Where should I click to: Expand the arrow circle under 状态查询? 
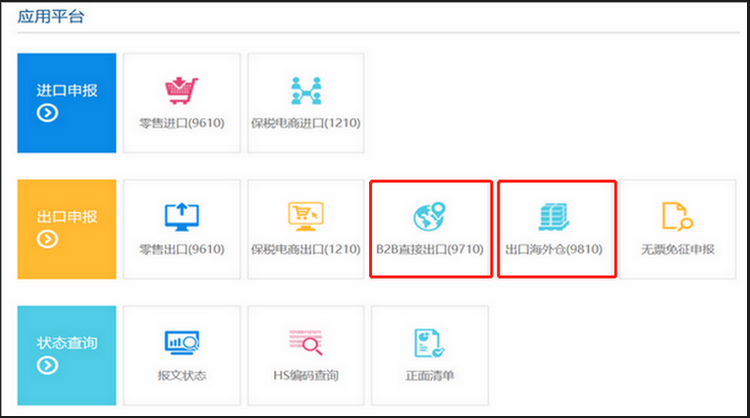[47, 366]
